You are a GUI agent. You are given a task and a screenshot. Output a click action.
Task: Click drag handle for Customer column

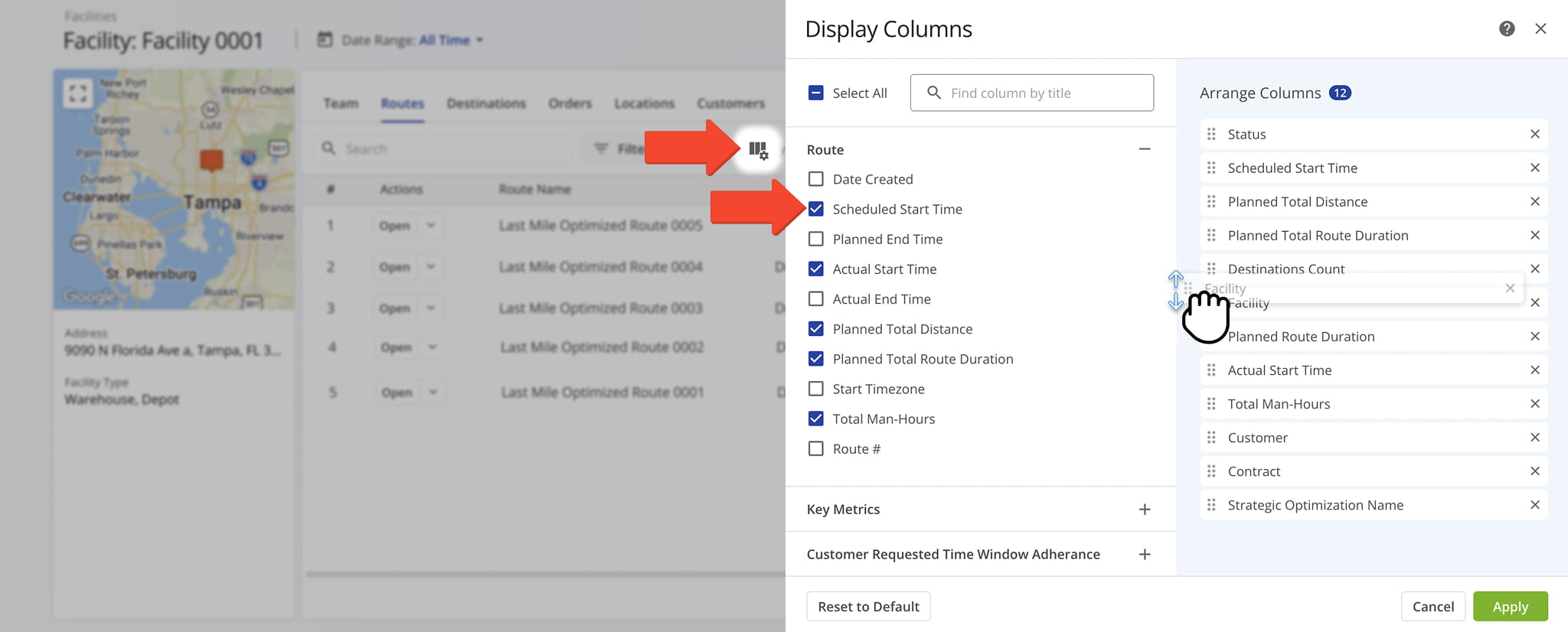tap(1211, 438)
